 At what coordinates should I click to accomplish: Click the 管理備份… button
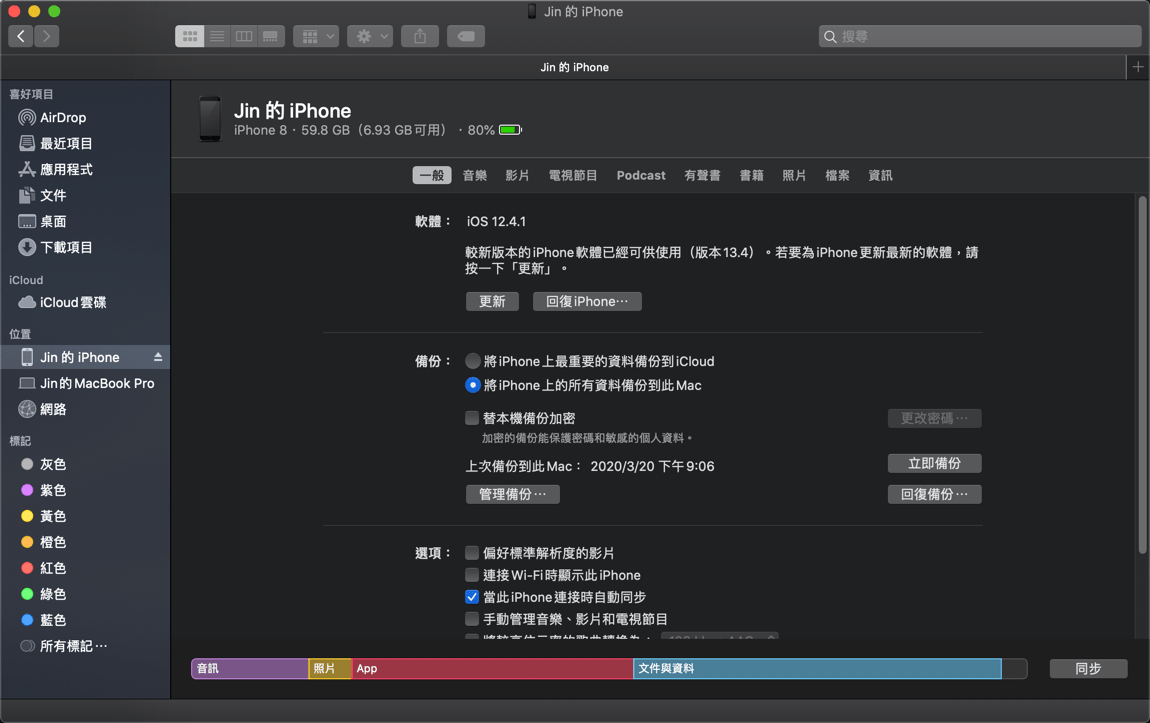513,494
